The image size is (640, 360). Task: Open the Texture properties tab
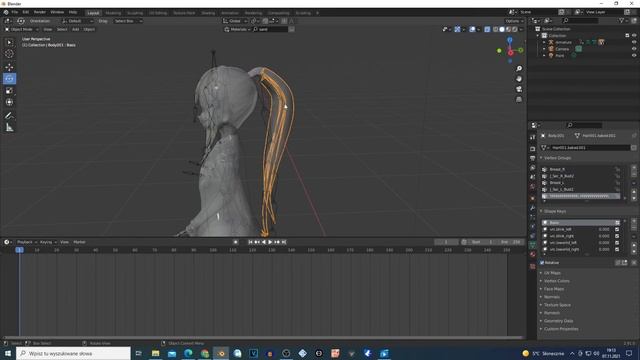pyautogui.click(x=533, y=267)
